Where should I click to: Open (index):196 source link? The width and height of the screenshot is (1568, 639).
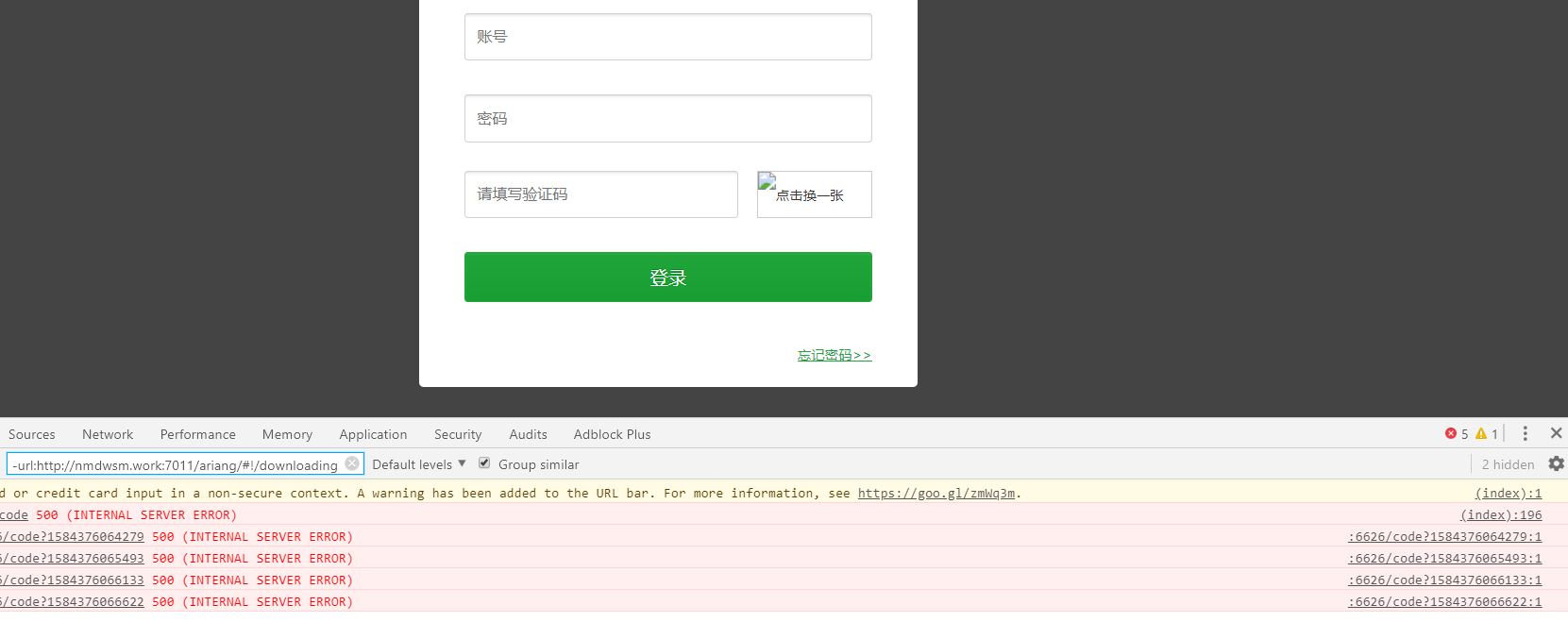[1501, 514]
